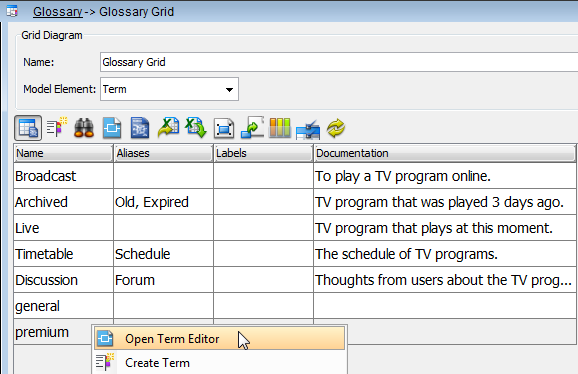Sort by the Labels column header
Screen dimensions: 578x374
tap(263, 153)
